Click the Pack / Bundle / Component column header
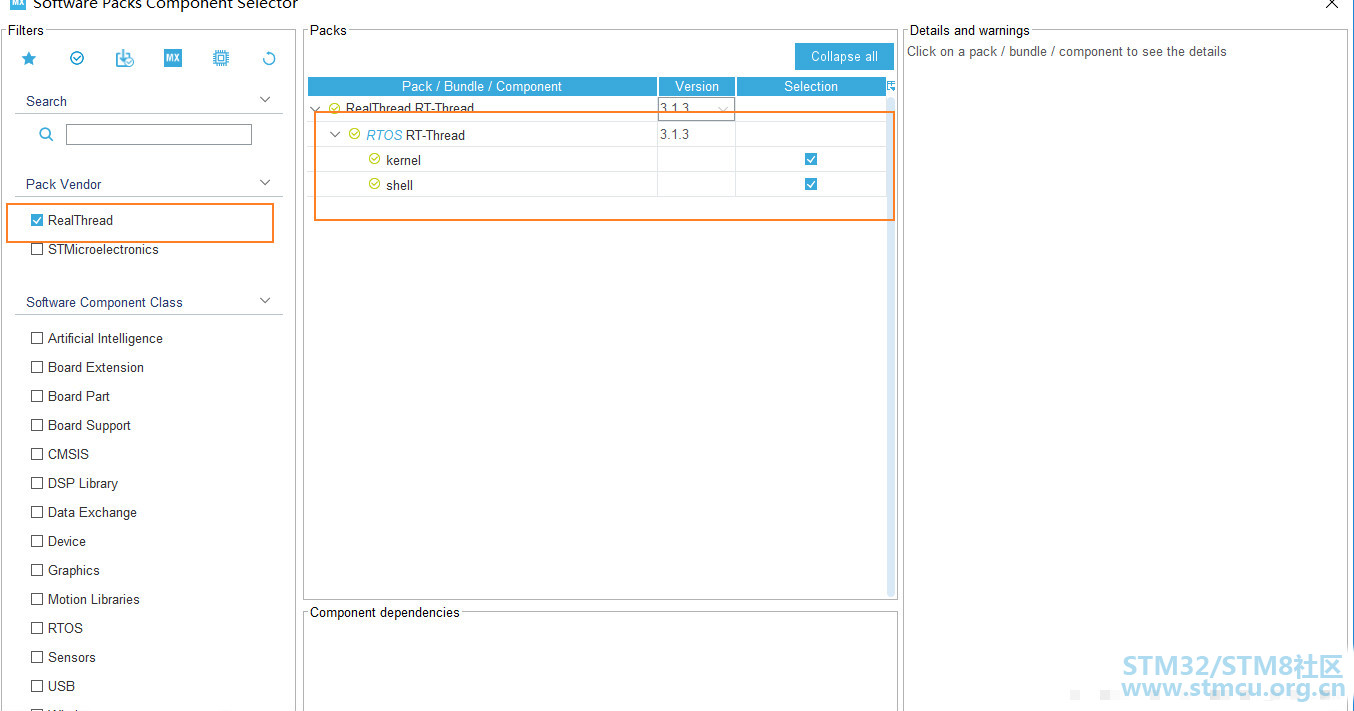1354x711 pixels. 482,86
